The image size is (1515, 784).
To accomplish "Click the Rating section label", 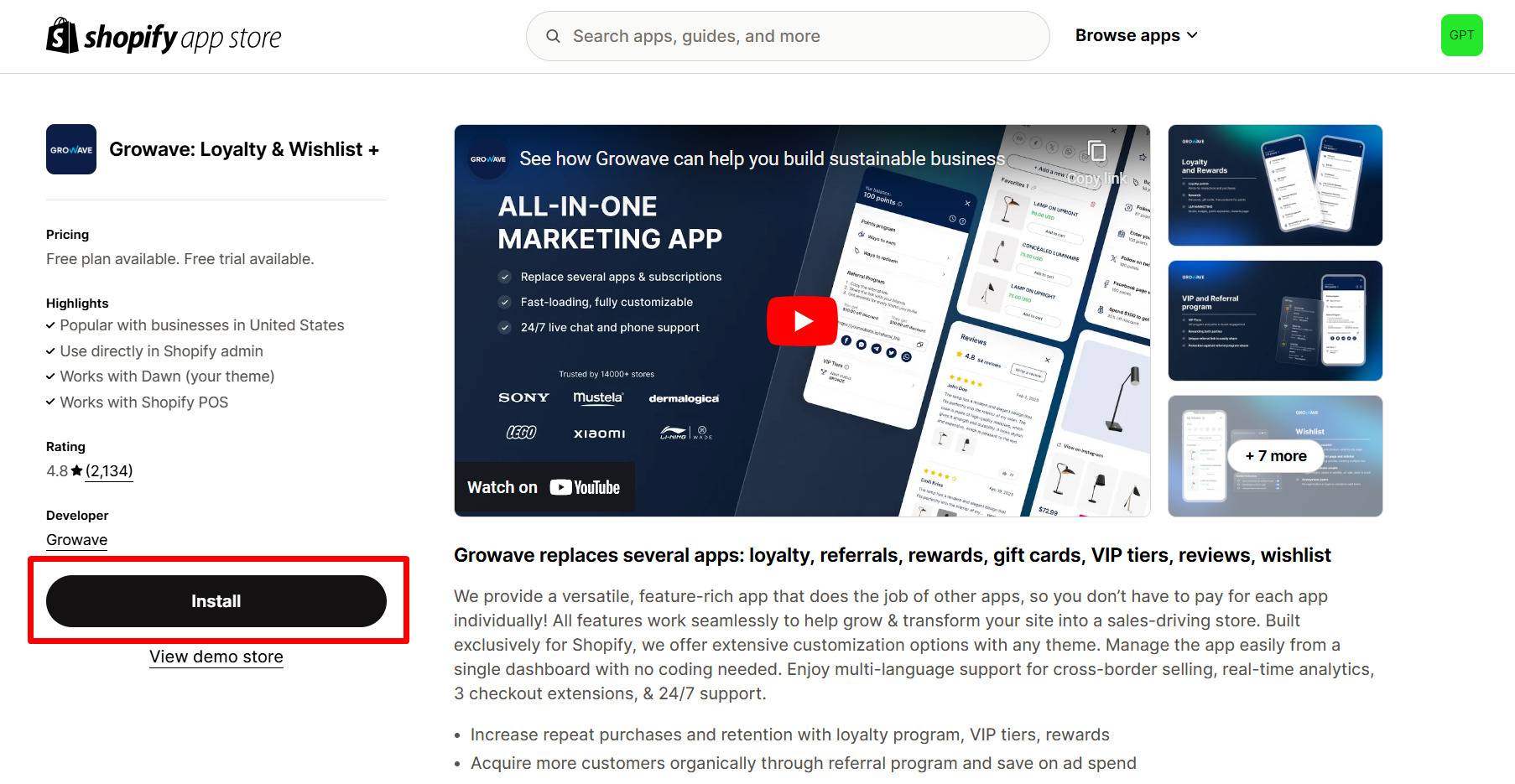I will (x=65, y=447).
